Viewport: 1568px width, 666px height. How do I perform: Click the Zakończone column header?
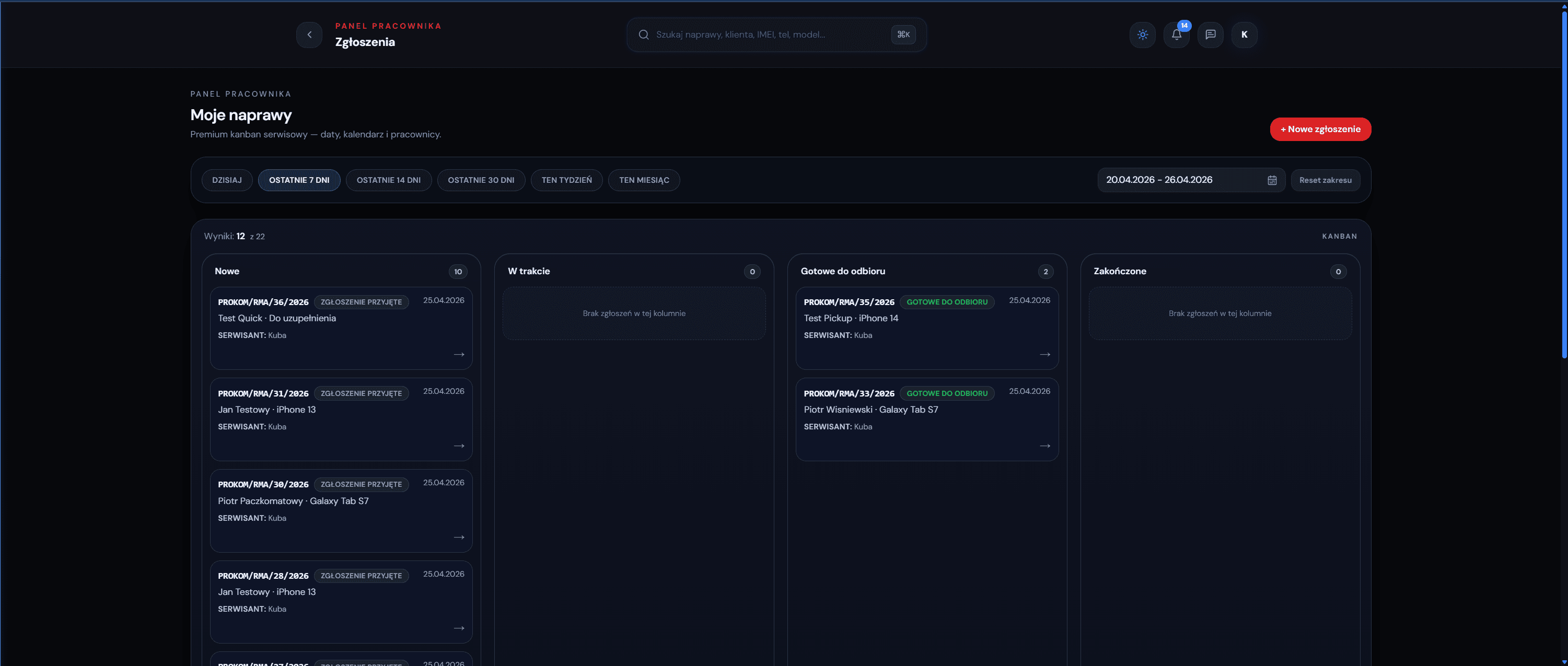click(1119, 271)
